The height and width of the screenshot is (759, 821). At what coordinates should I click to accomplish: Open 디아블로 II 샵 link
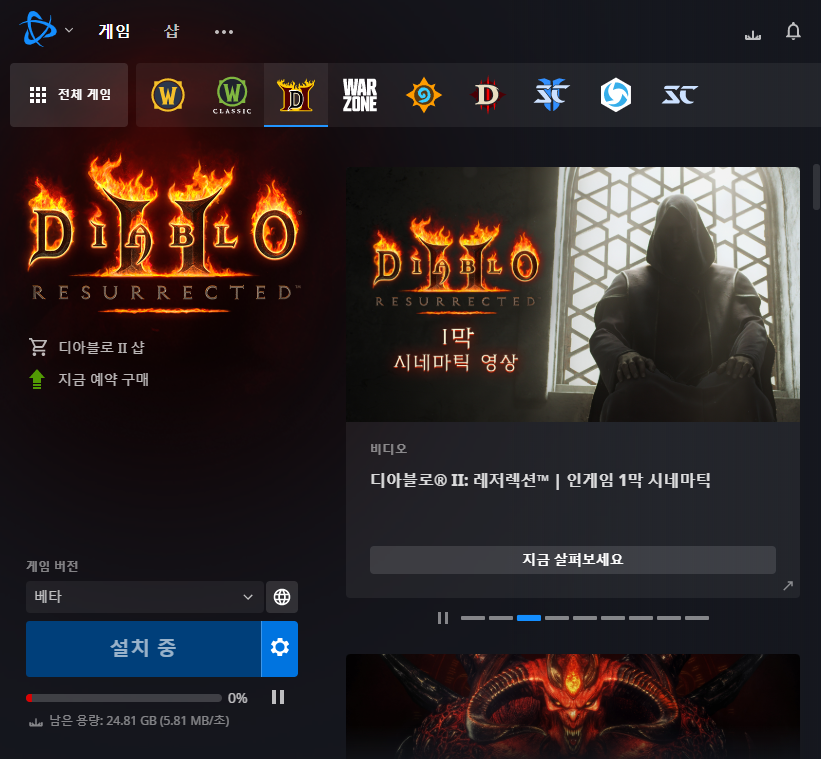coord(102,348)
